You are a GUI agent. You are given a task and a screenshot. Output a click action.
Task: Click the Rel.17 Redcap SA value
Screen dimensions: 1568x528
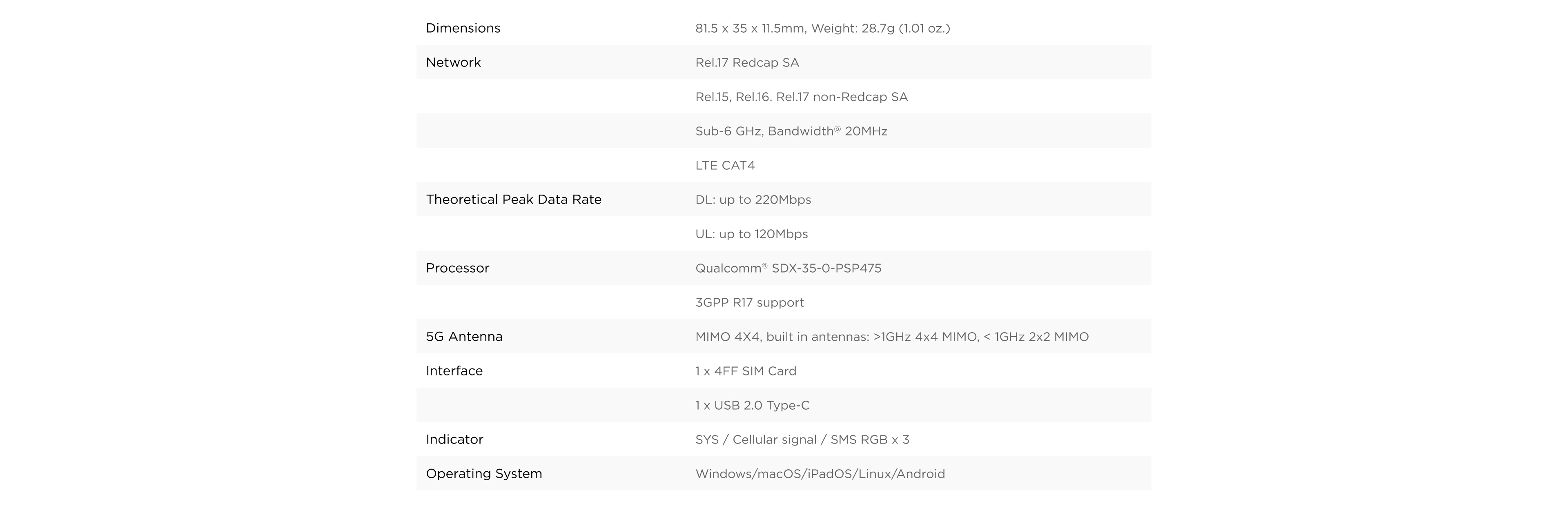(x=747, y=63)
